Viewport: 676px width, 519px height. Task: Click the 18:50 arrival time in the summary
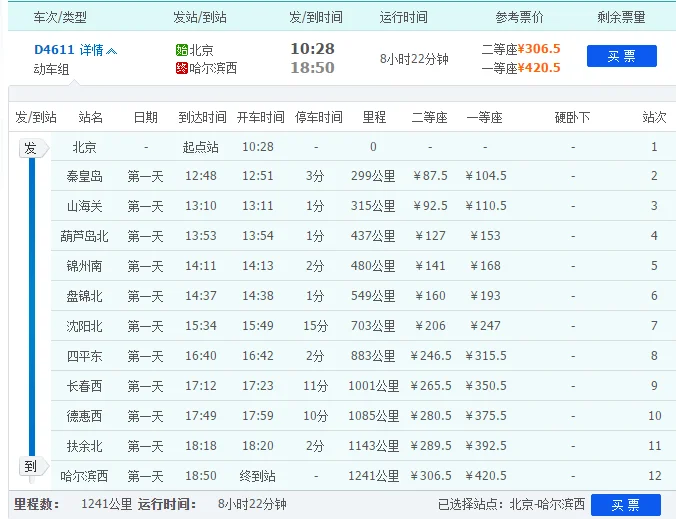[x=313, y=68]
